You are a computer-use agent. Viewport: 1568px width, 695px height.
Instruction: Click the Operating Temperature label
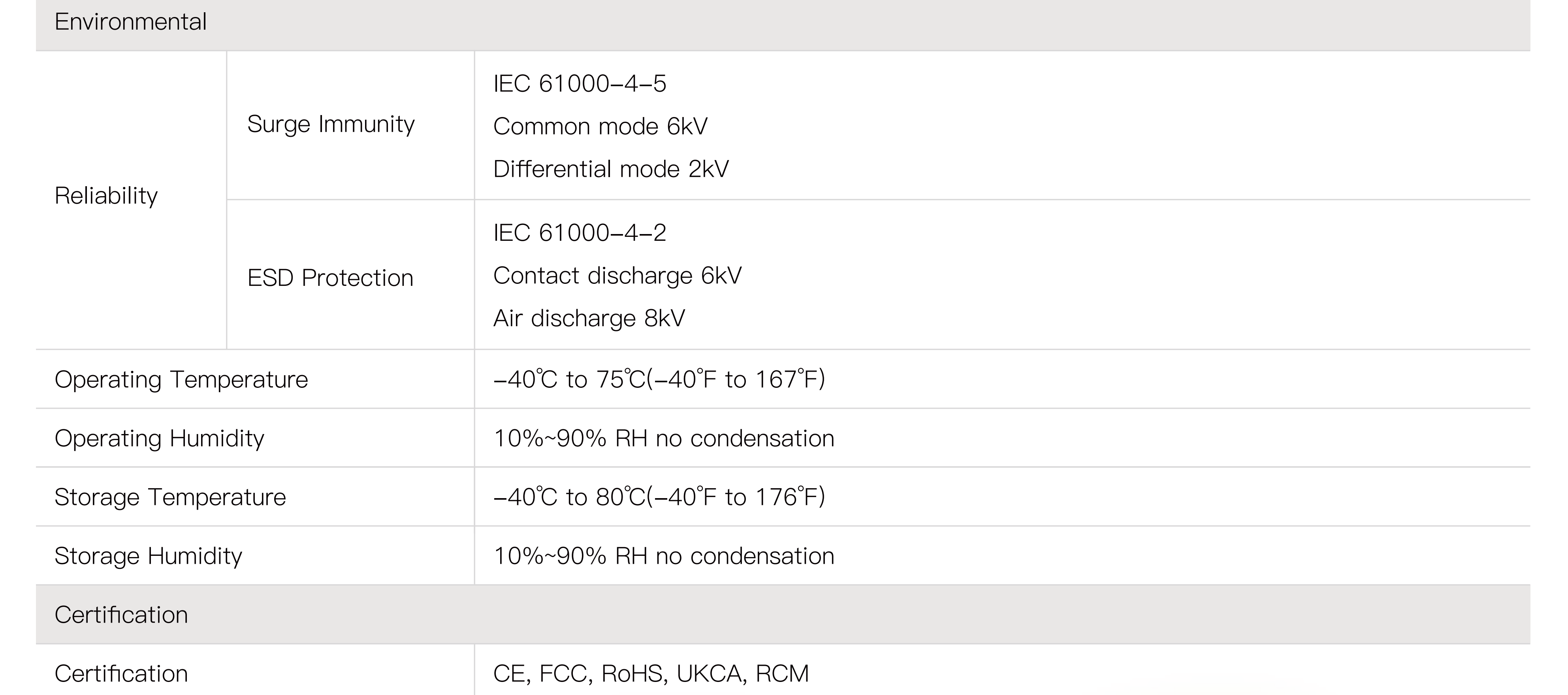tap(181, 380)
